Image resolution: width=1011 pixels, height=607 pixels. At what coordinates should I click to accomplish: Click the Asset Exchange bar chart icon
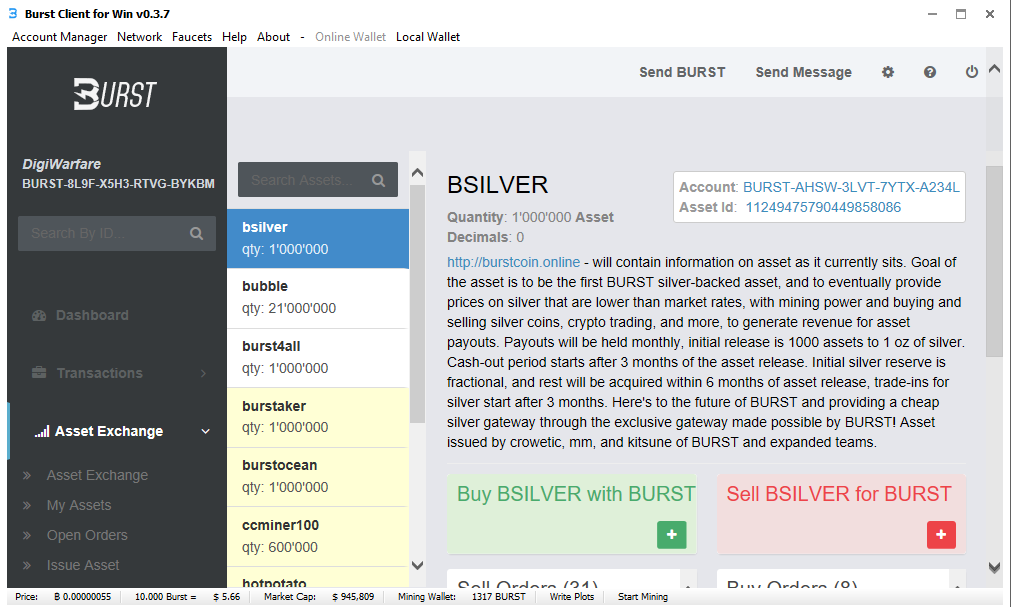(42, 432)
